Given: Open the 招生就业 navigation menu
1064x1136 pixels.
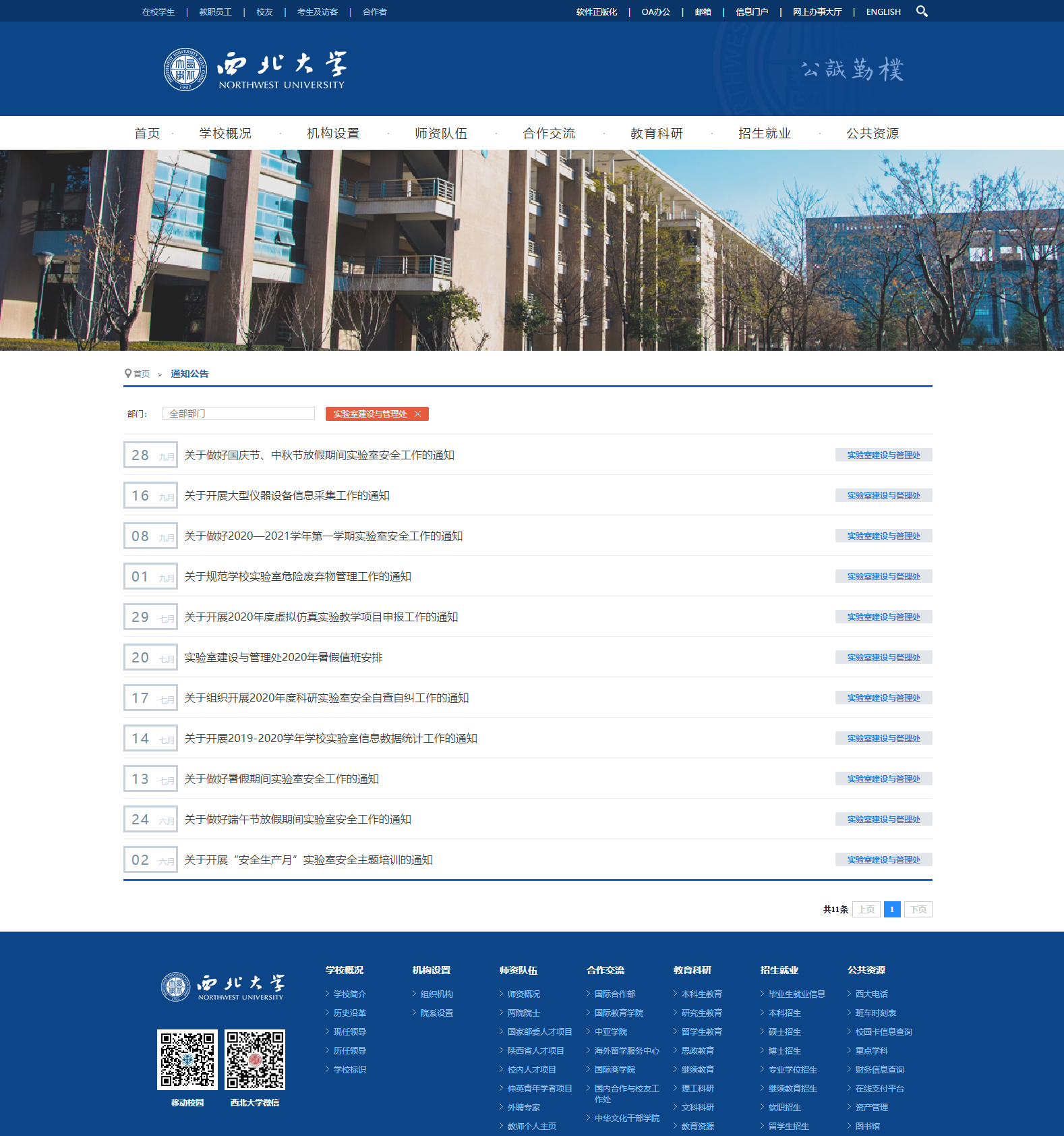Looking at the screenshot, I should (765, 134).
